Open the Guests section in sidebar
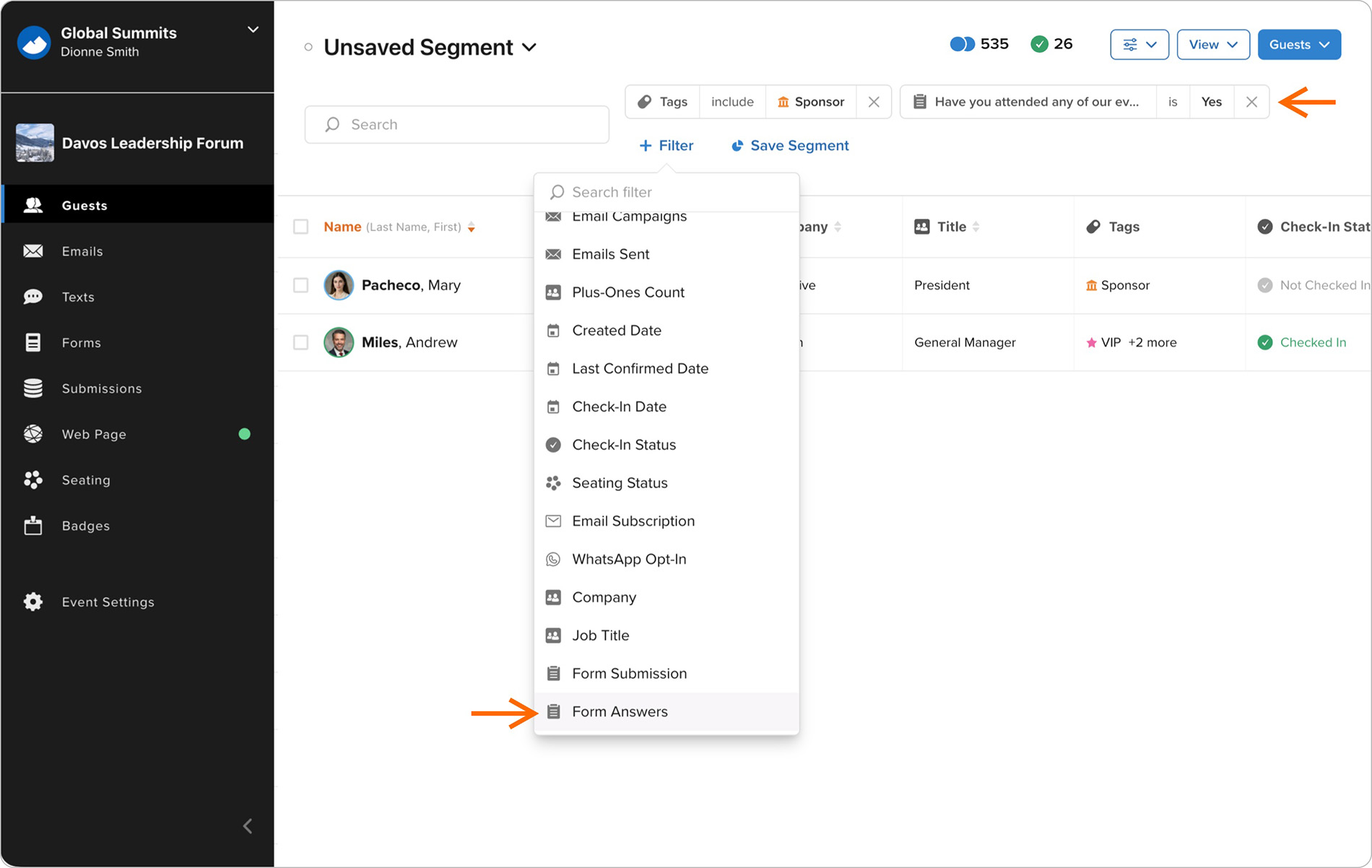The width and height of the screenshot is (1372, 868). tap(138, 205)
